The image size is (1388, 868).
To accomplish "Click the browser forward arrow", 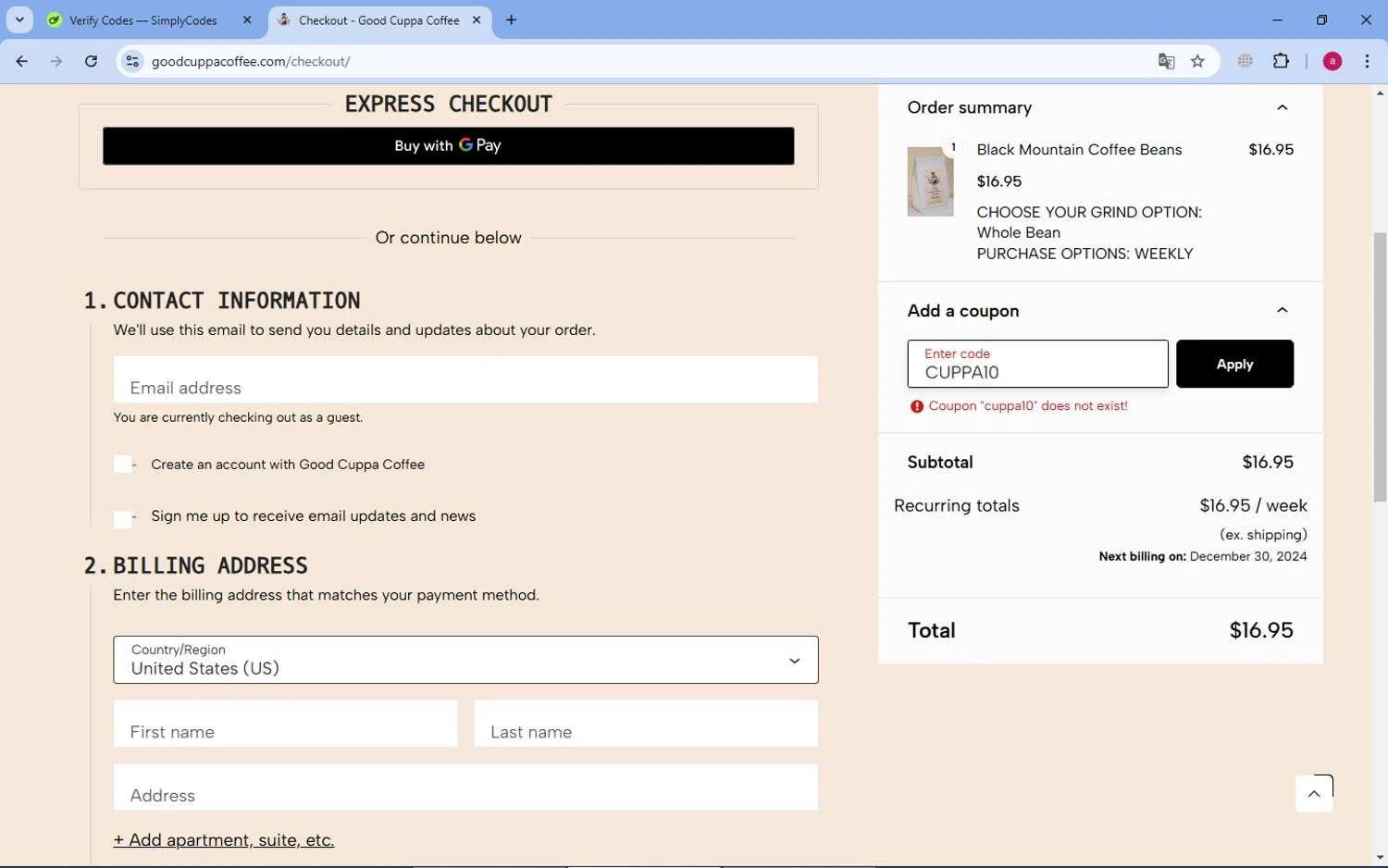I will (56, 61).
